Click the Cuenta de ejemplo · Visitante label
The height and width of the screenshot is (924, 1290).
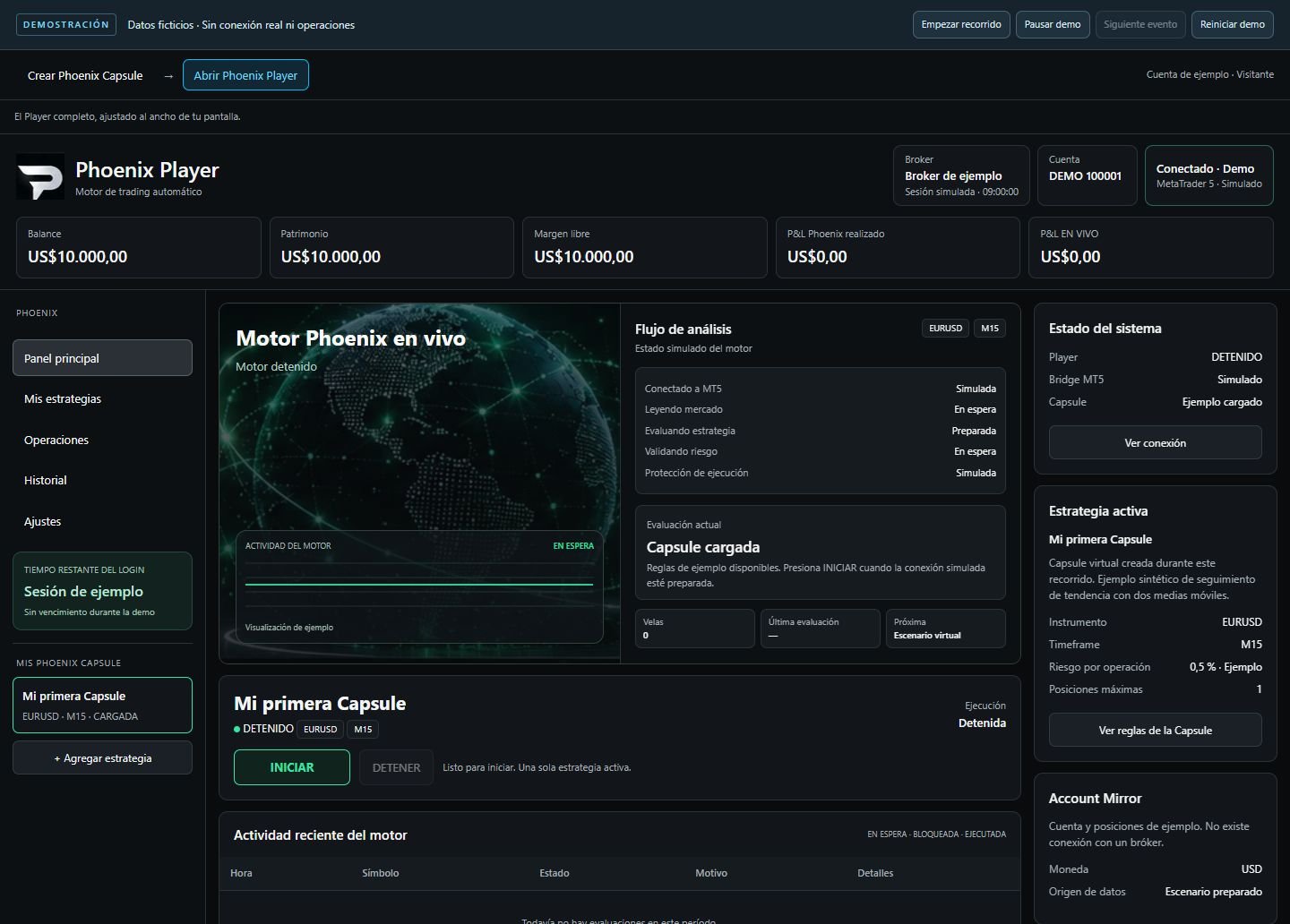pos(1210,74)
